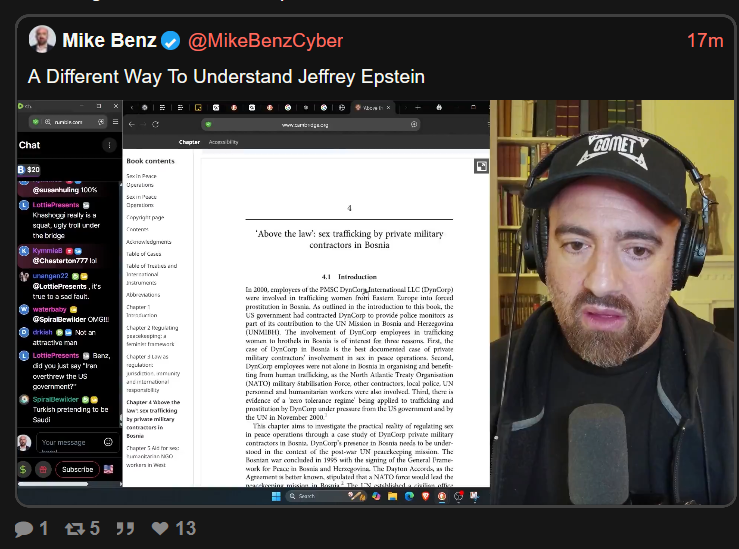Open Brave browser from the taskbar
This screenshot has height=549, width=739.
click(x=426, y=496)
